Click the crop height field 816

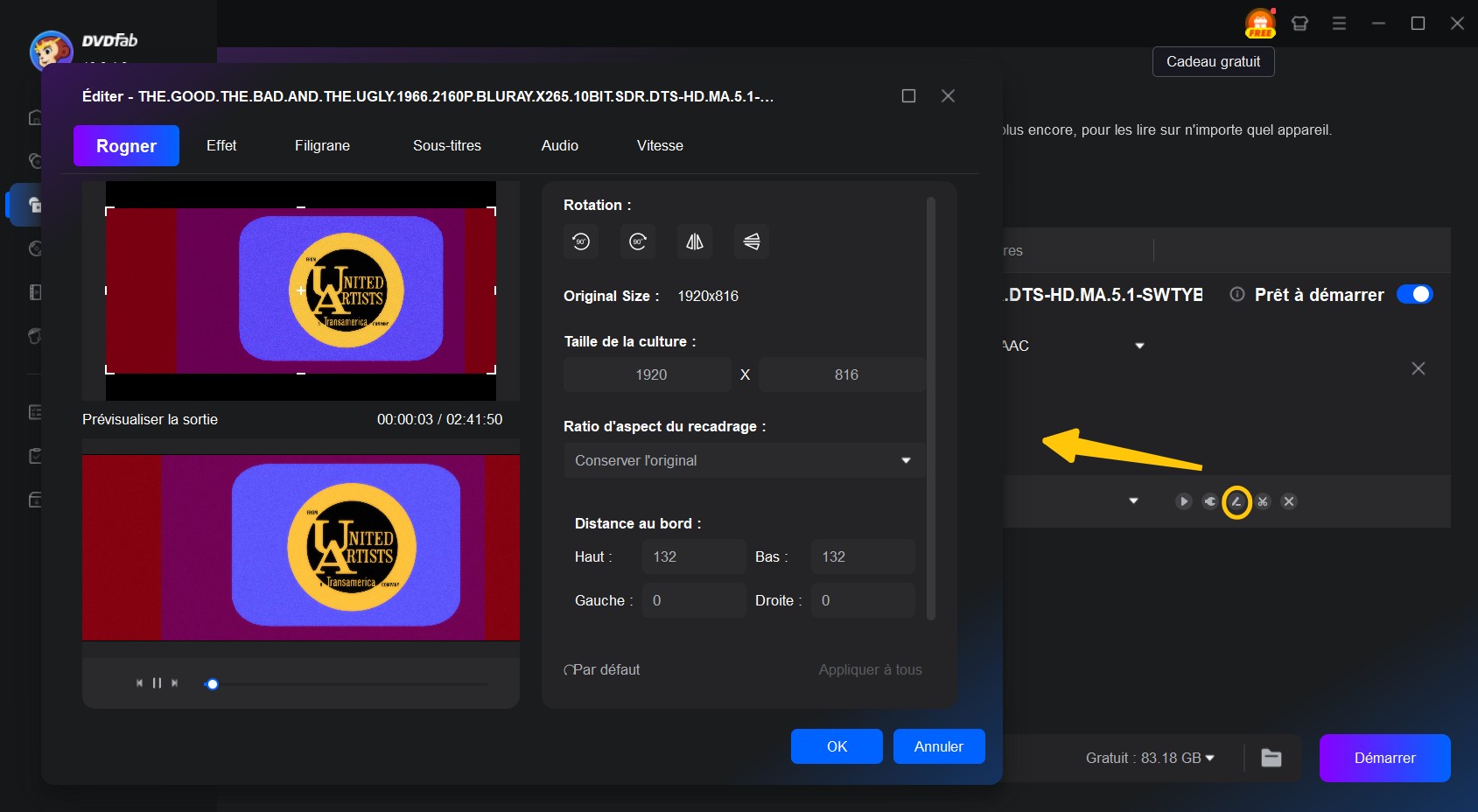842,374
